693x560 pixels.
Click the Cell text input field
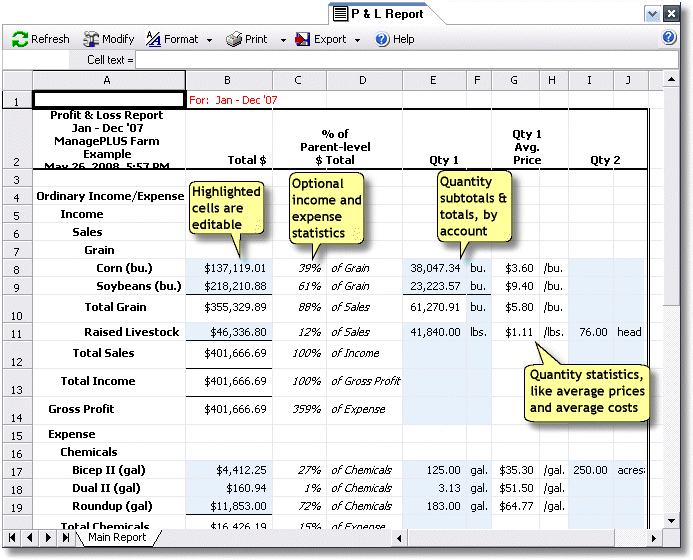click(x=400, y=60)
